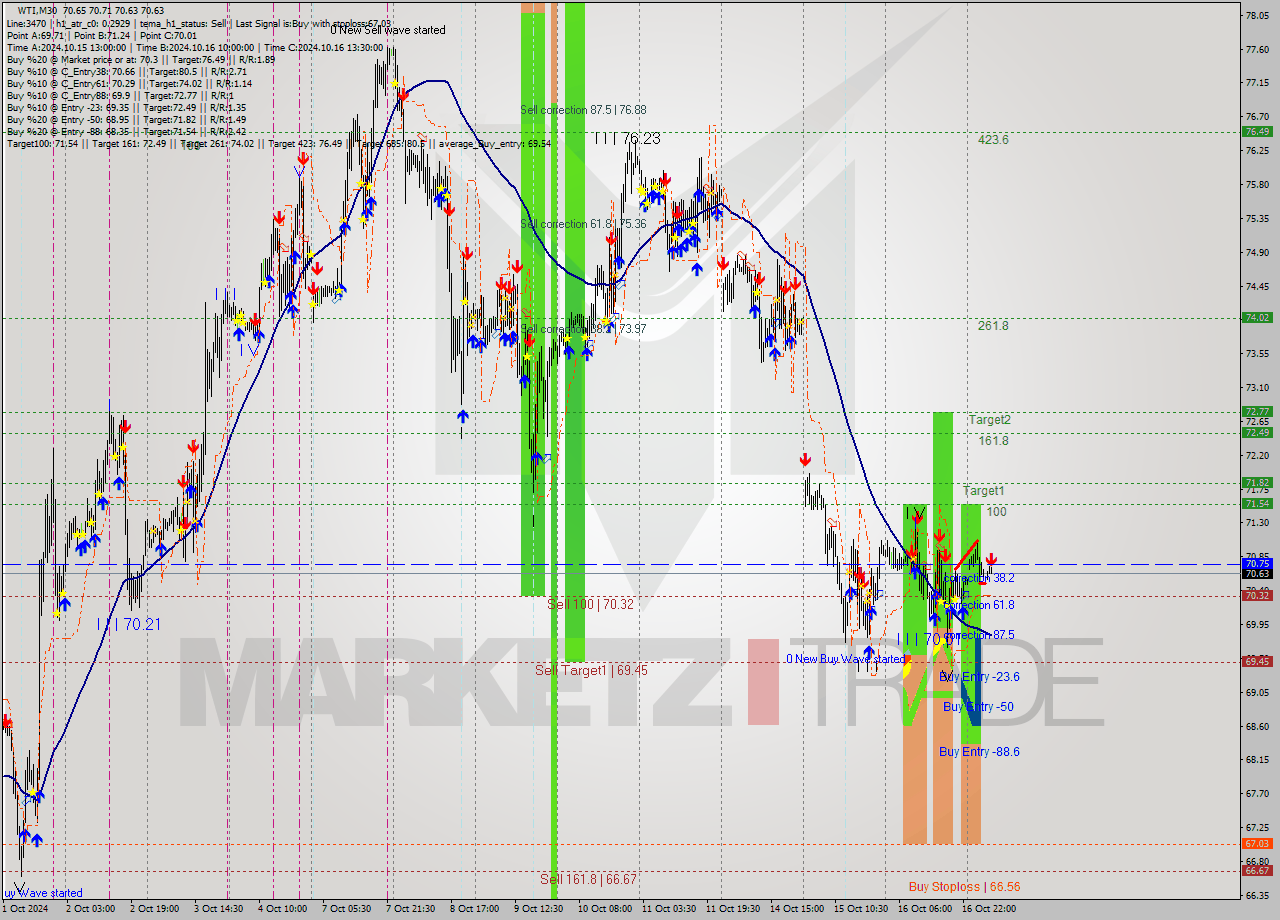Image resolution: width=1280 pixels, height=920 pixels.
Task: Click the '15 Oct 10:30' time axis label
Action: tap(861, 909)
